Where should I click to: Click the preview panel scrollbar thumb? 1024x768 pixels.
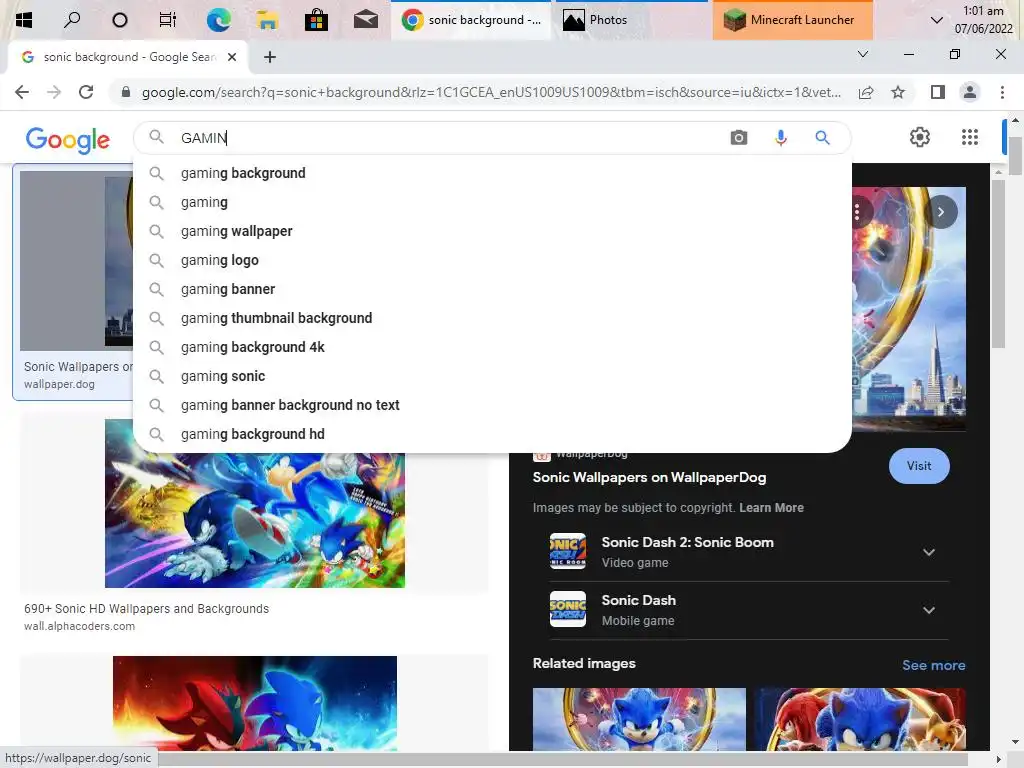point(998,264)
